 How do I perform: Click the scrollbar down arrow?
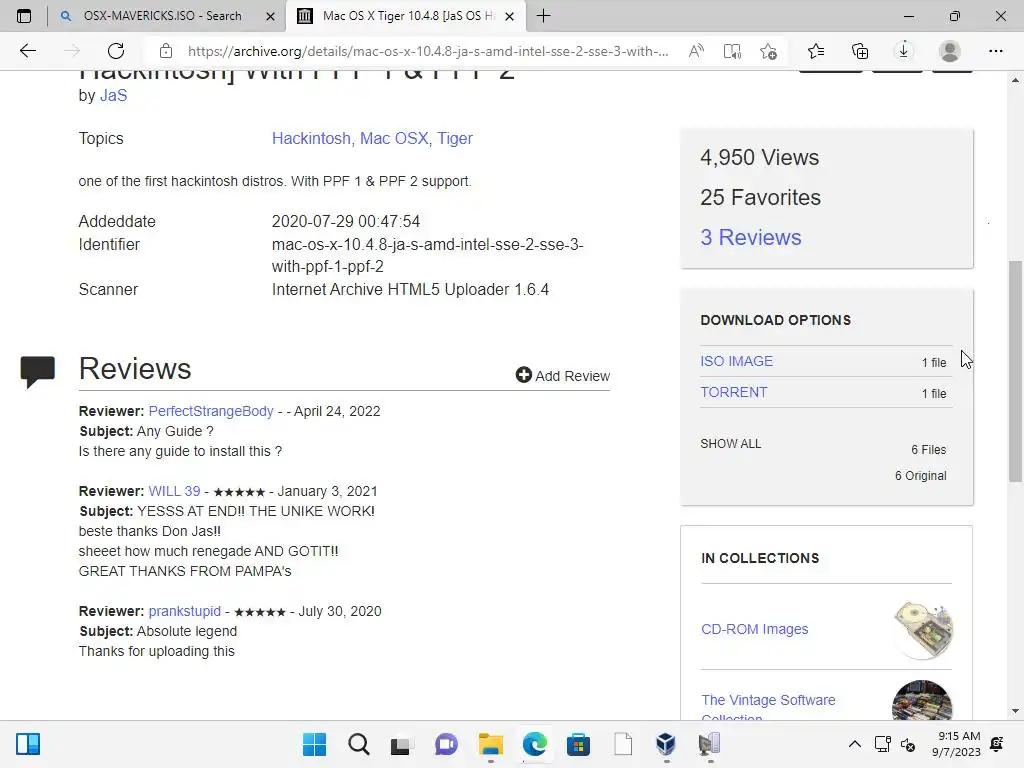coord(1015,711)
